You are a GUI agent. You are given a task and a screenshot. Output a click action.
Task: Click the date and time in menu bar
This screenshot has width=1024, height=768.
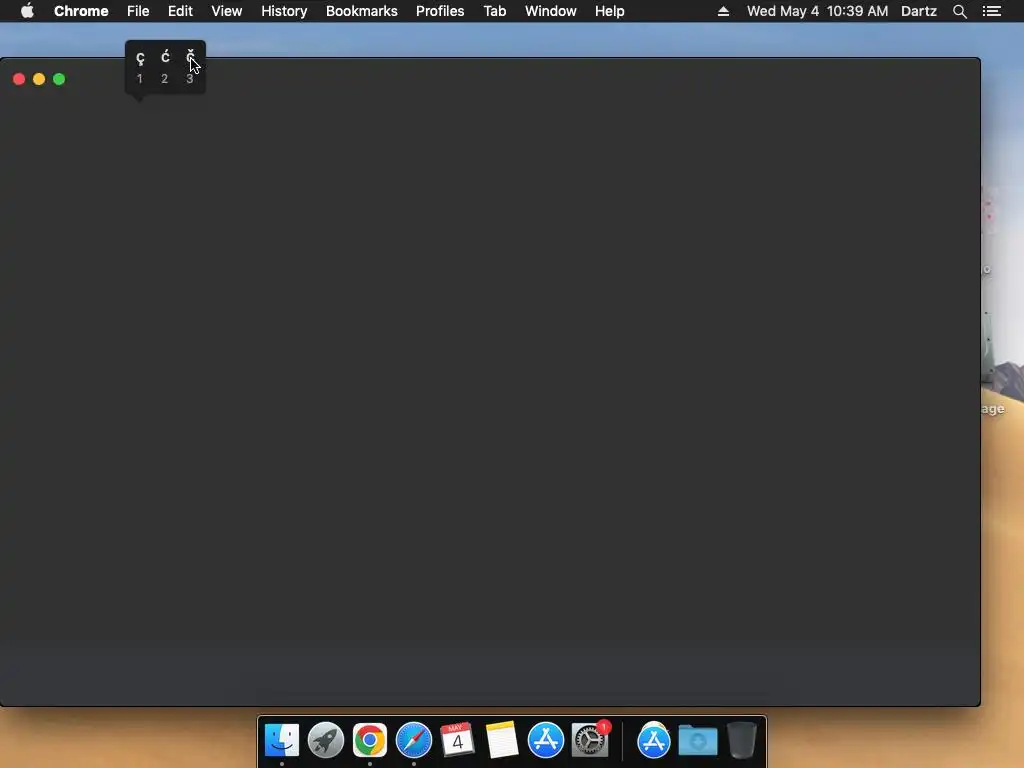tap(818, 11)
